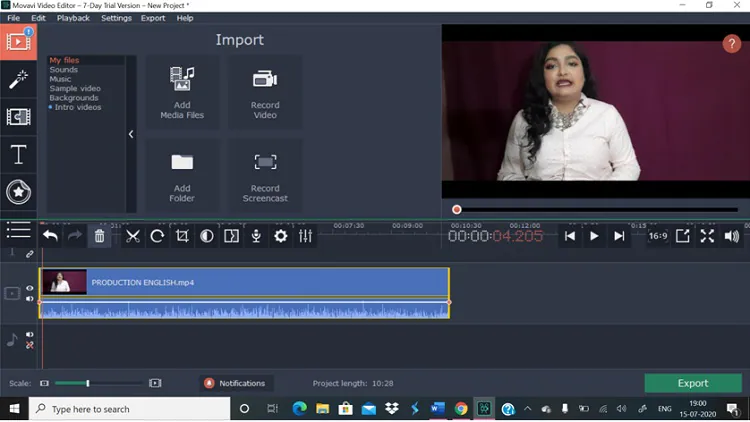750x422 pixels.
Task: Open Clip properties gear icon
Action: click(x=281, y=236)
